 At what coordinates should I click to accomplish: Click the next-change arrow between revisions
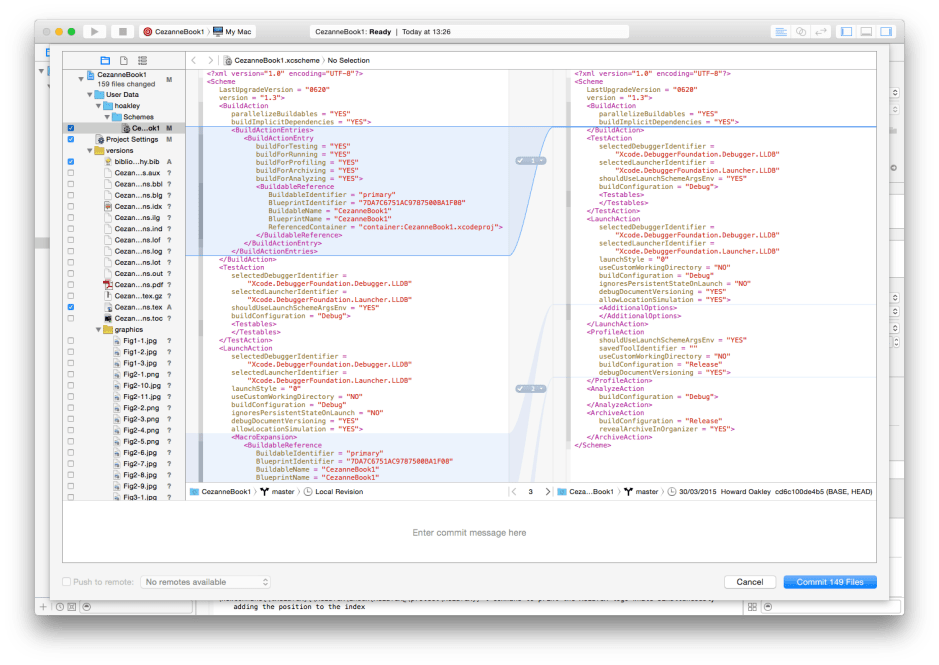click(x=548, y=491)
